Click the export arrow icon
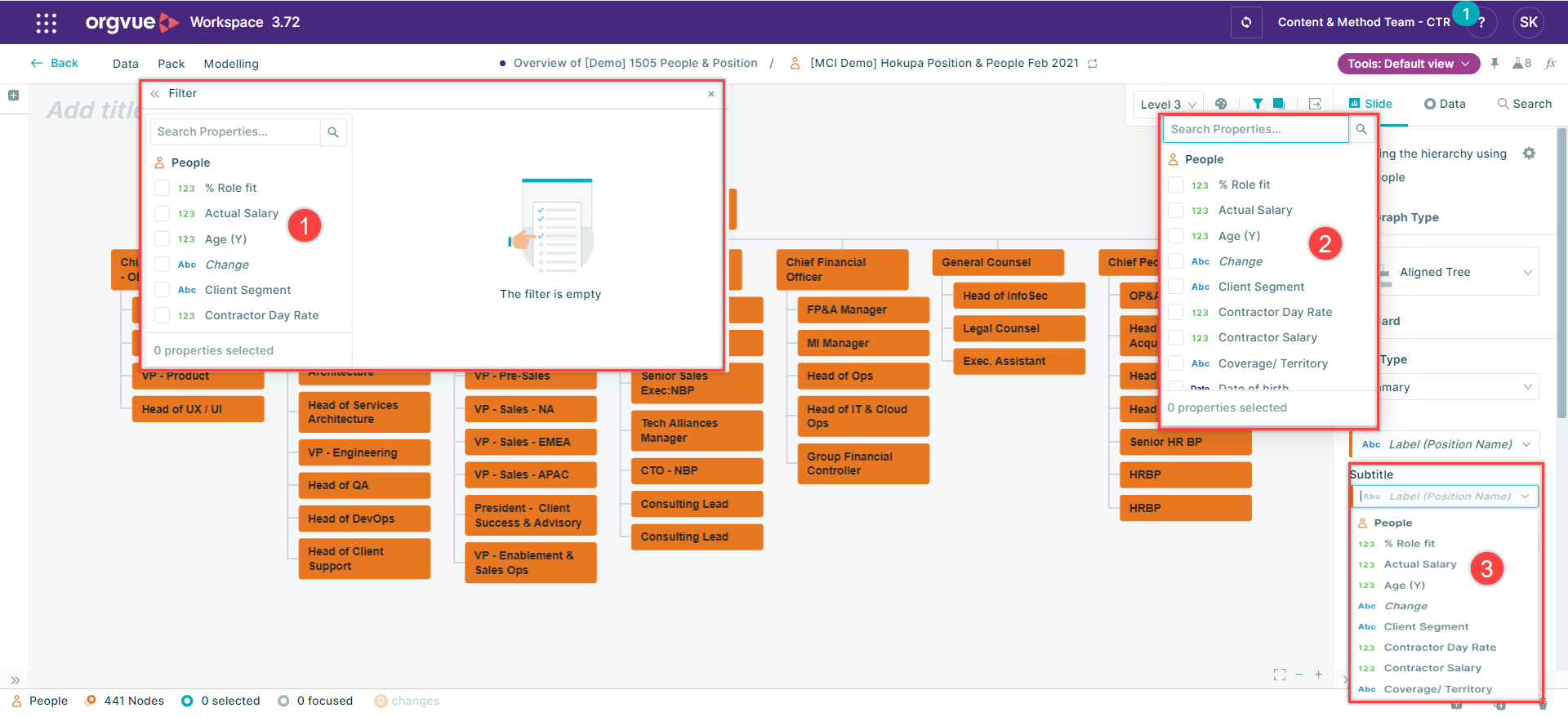The height and width of the screenshot is (717, 1568). pos(1315,104)
